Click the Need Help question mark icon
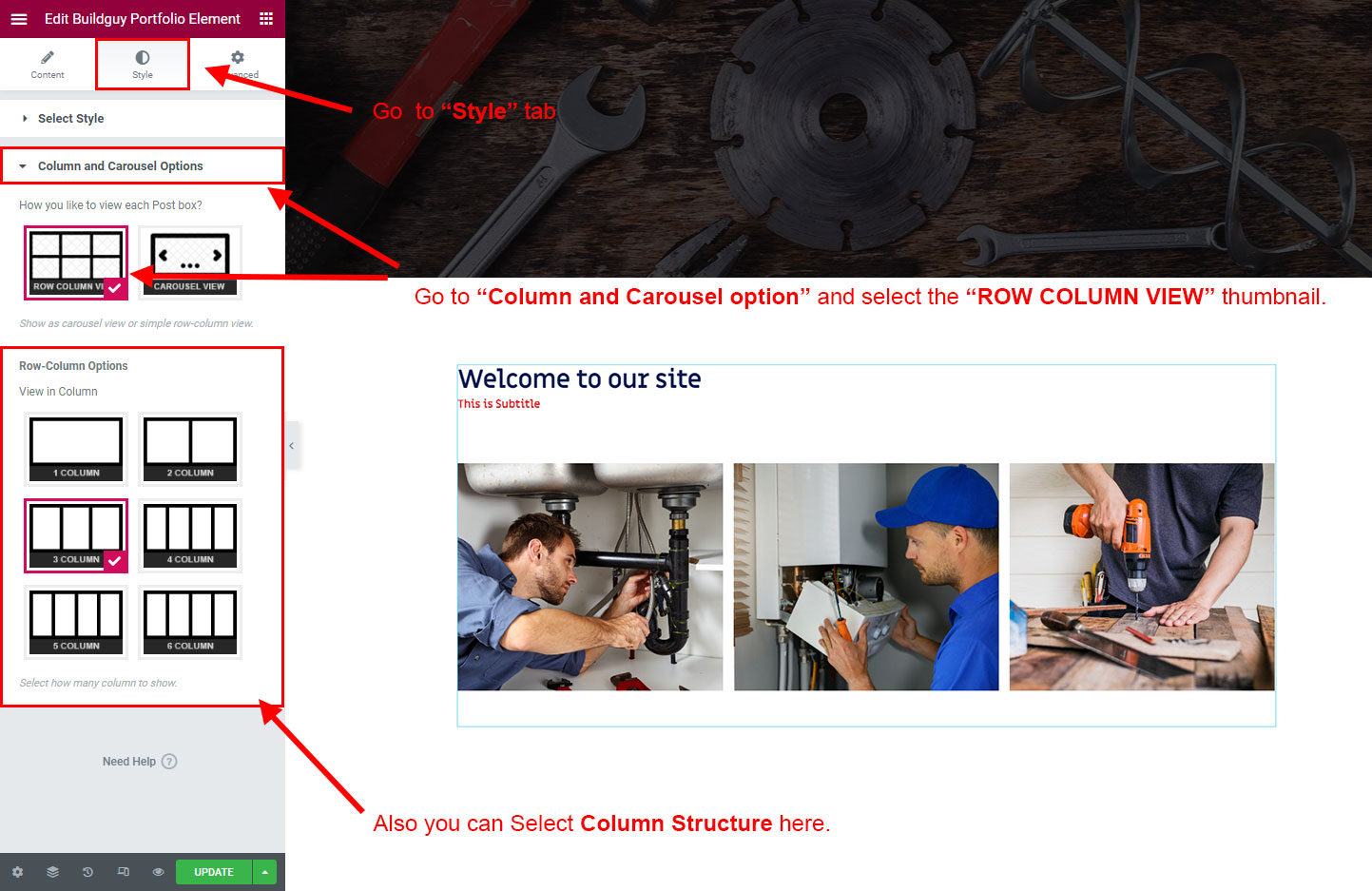The height and width of the screenshot is (891, 1372). (x=169, y=762)
